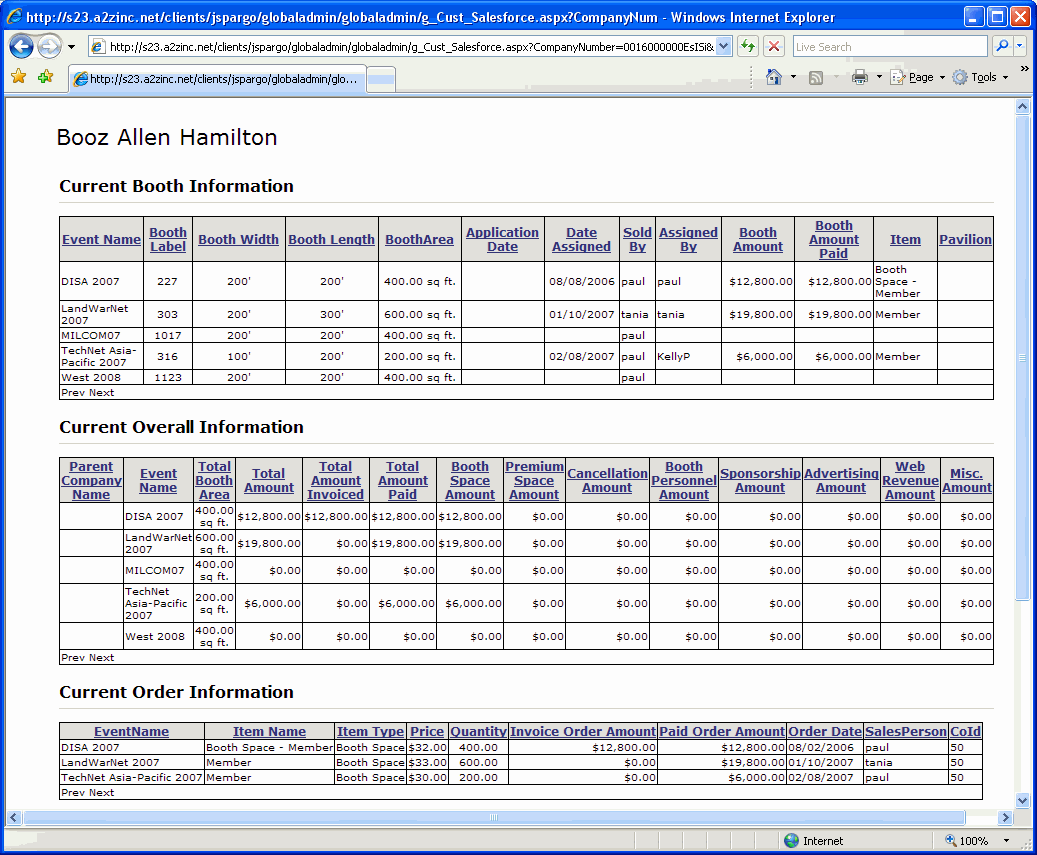Sort by Sponsorship Amount header
This screenshot has width=1037, height=855.
click(x=760, y=480)
